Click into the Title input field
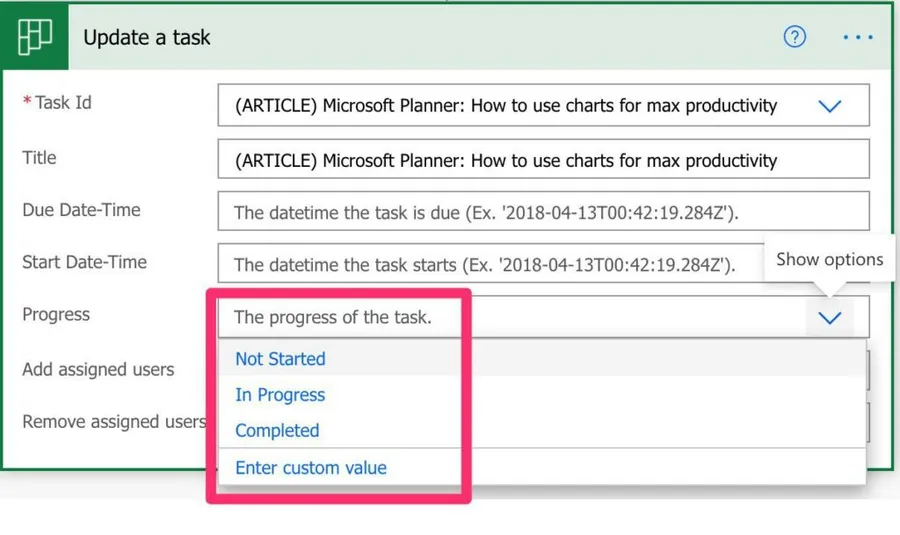Viewport: 900px width, 535px height. [542, 160]
